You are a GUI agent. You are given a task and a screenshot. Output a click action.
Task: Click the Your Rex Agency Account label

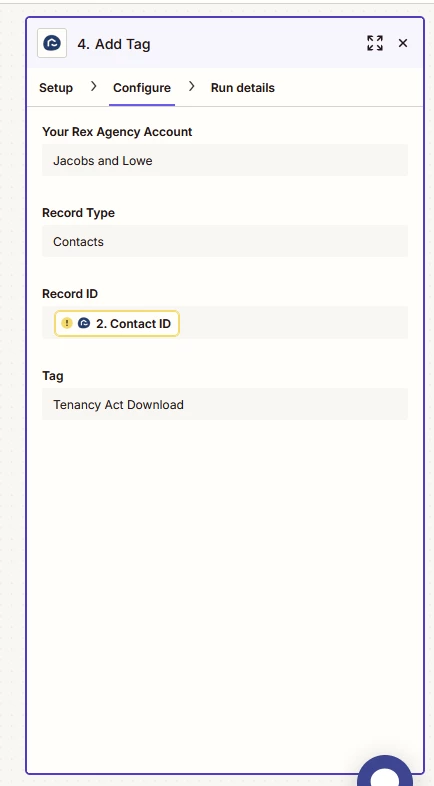pyautogui.click(x=117, y=132)
